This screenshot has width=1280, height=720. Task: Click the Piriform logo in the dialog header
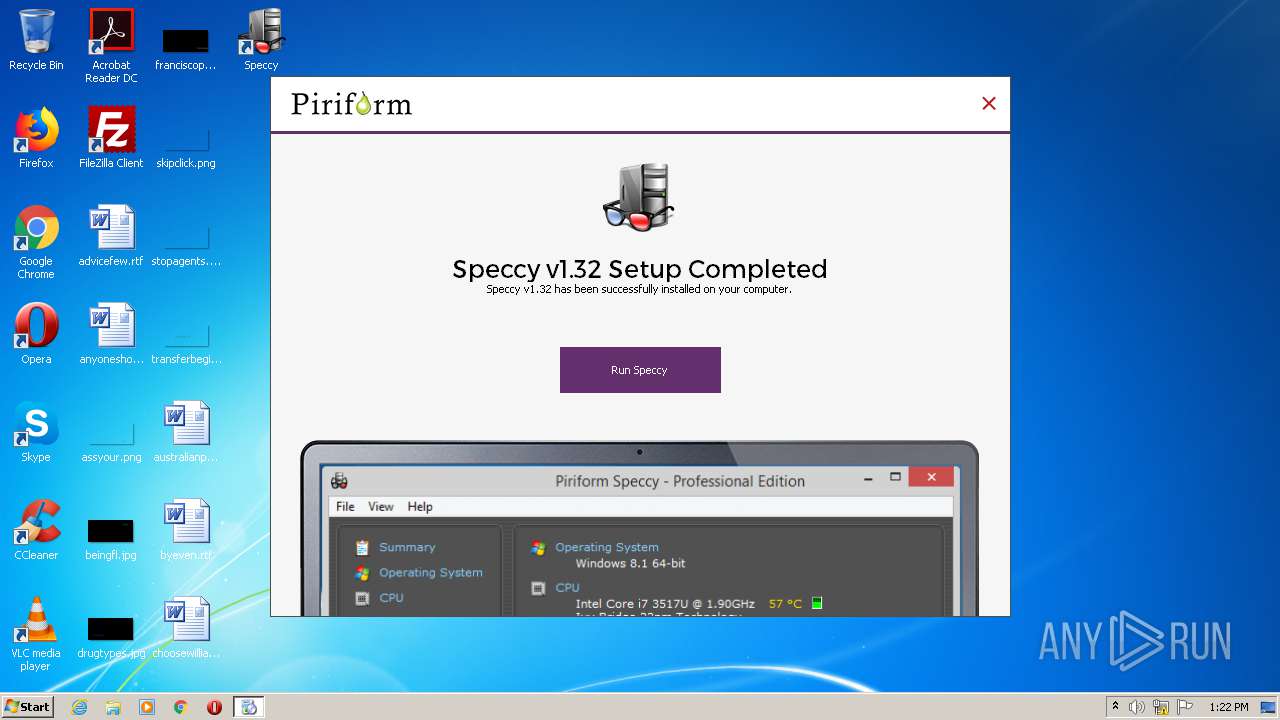pos(351,103)
